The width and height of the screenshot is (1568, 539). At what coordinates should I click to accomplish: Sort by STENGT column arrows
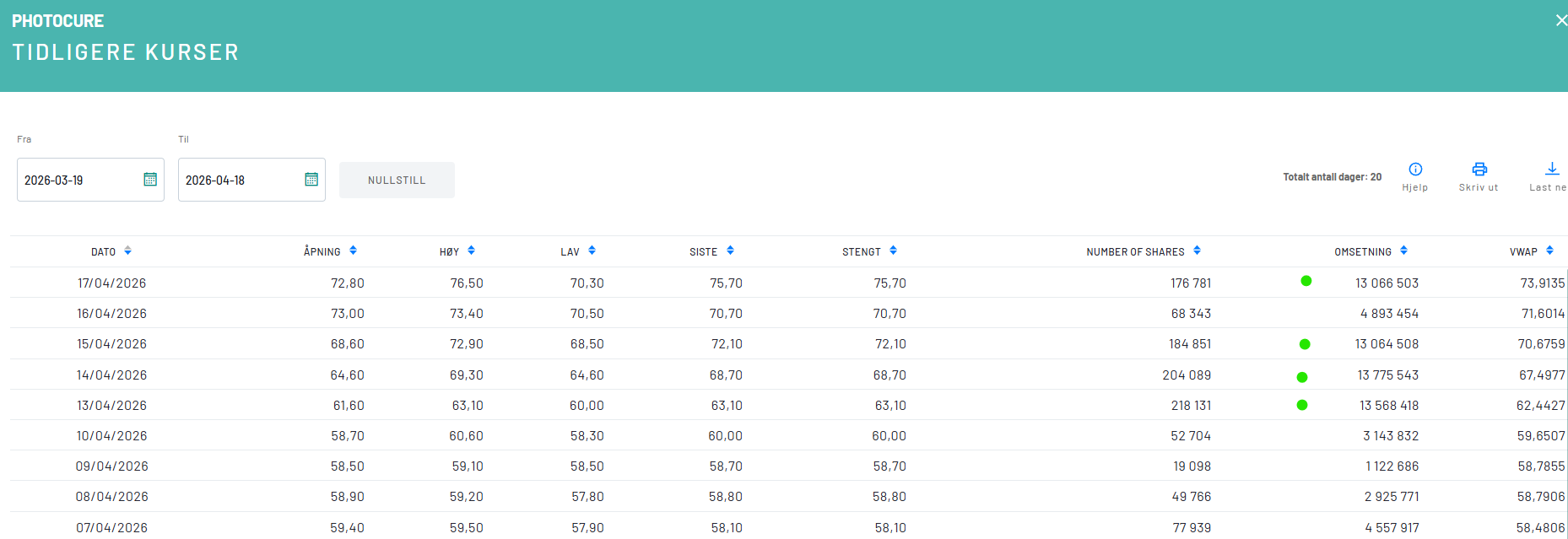[x=893, y=251]
